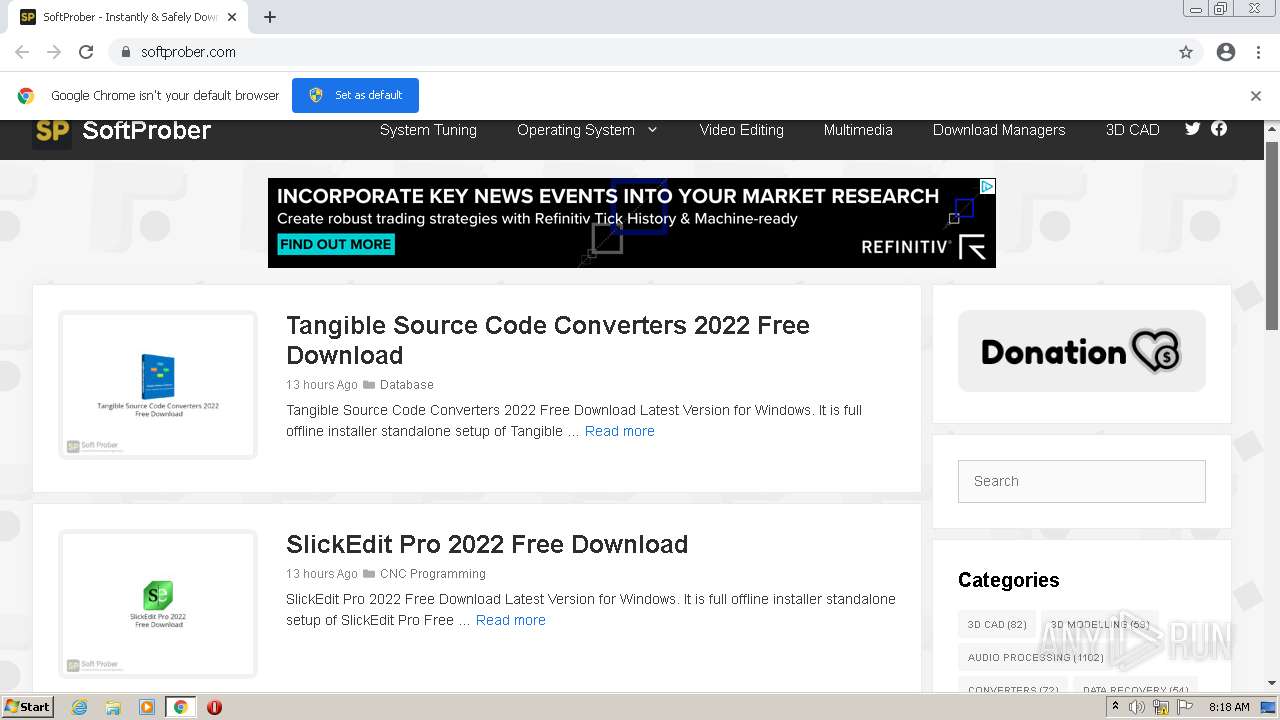The image size is (1280, 720).
Task: View site info via the lock icon
Action: [125, 52]
